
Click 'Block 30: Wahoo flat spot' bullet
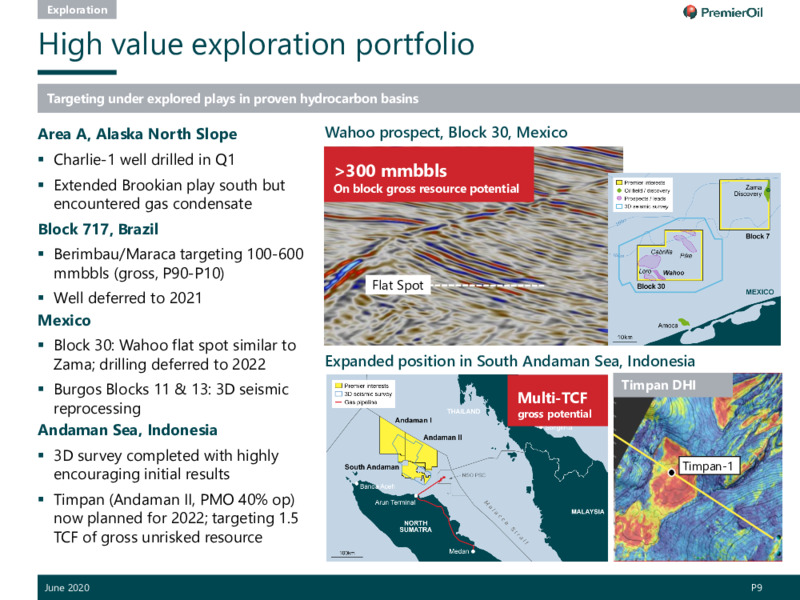(174, 355)
